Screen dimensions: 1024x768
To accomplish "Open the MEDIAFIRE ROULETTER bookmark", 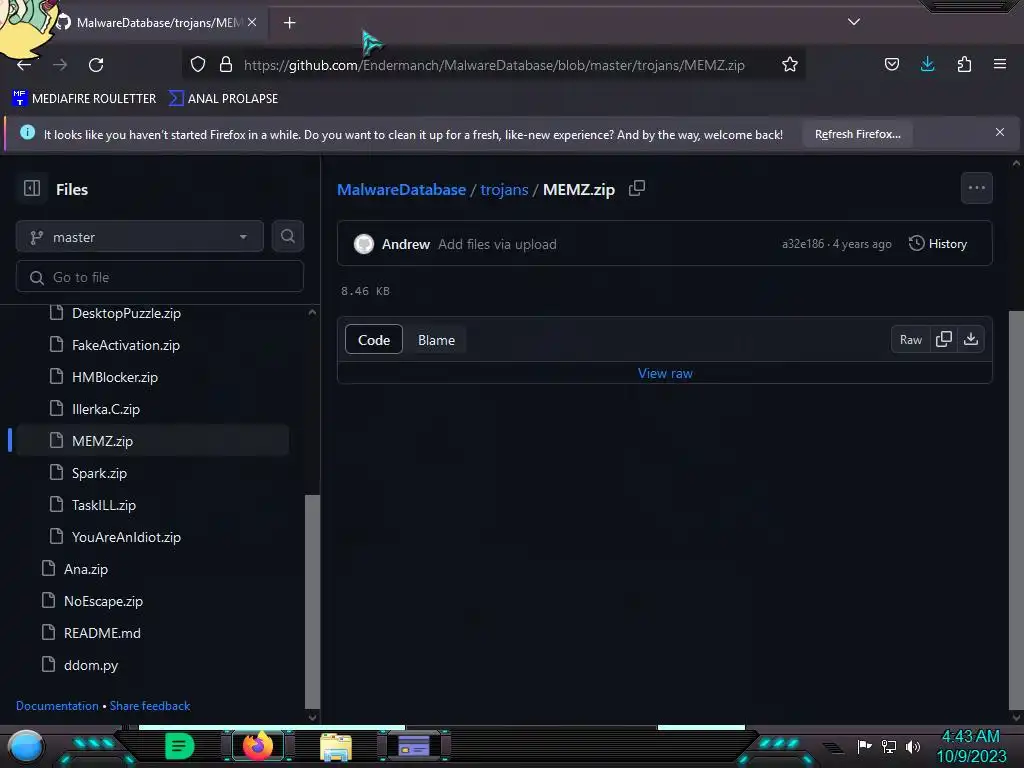I will click(84, 99).
